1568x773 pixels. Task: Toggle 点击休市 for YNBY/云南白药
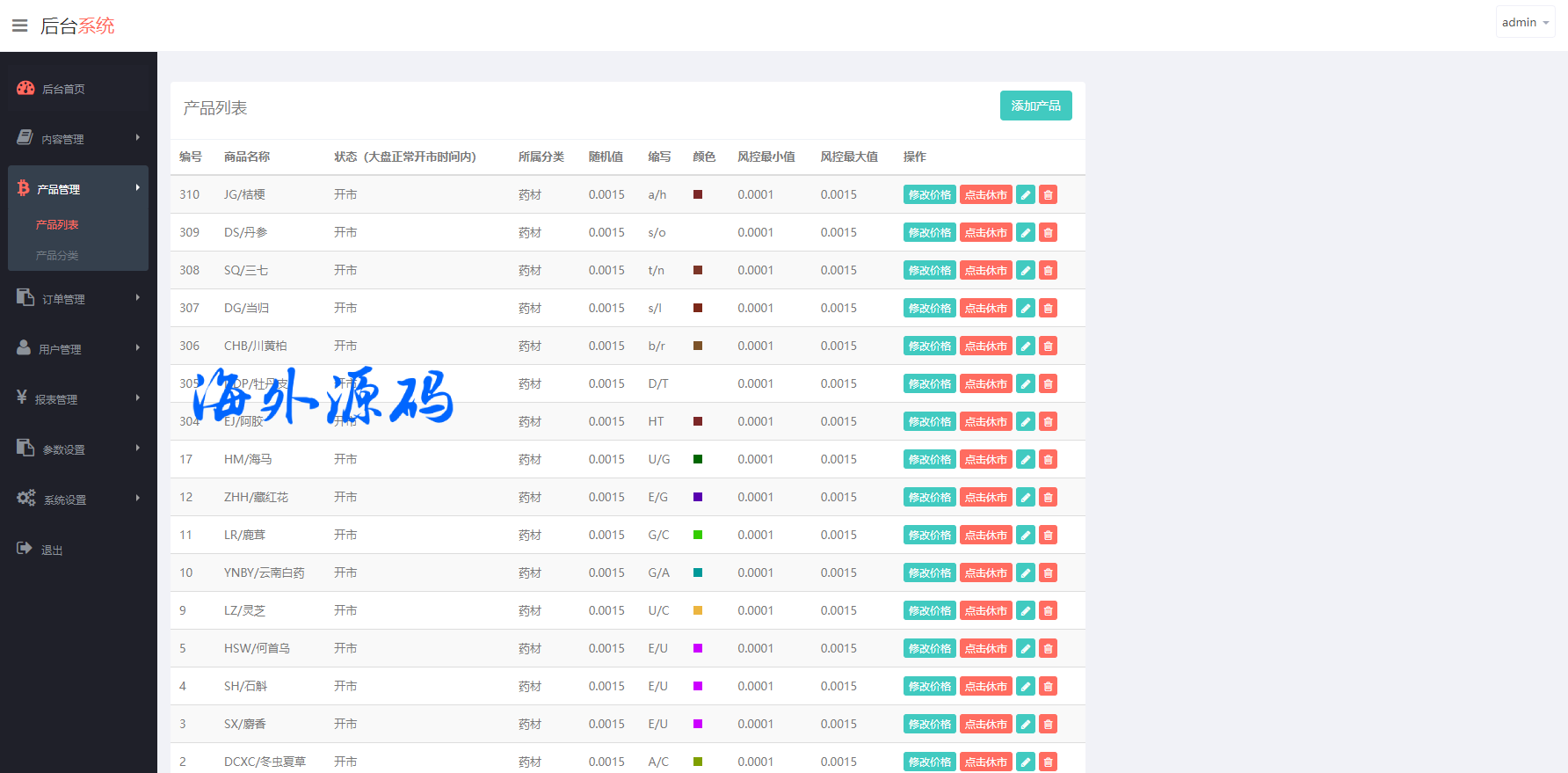[985, 572]
